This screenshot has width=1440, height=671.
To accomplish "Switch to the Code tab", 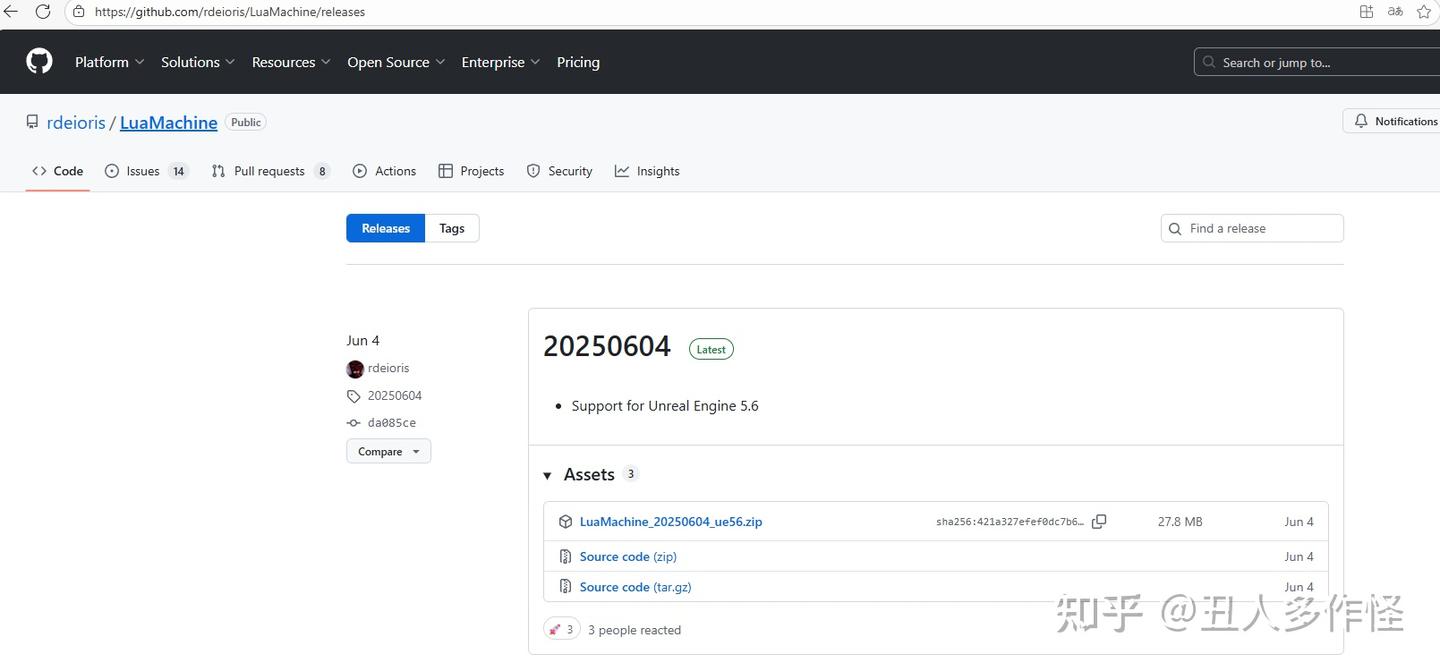I will point(58,171).
